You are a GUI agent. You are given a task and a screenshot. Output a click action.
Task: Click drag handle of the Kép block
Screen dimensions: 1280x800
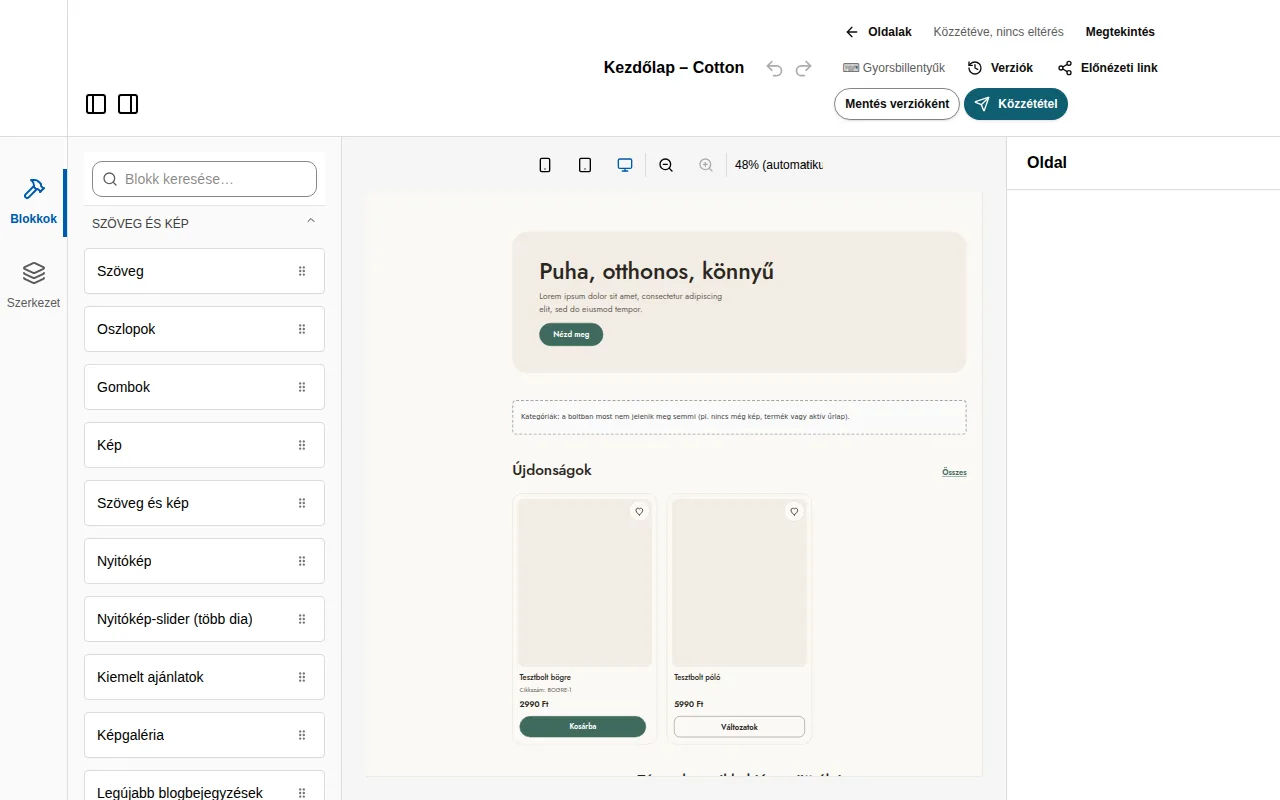(x=302, y=445)
